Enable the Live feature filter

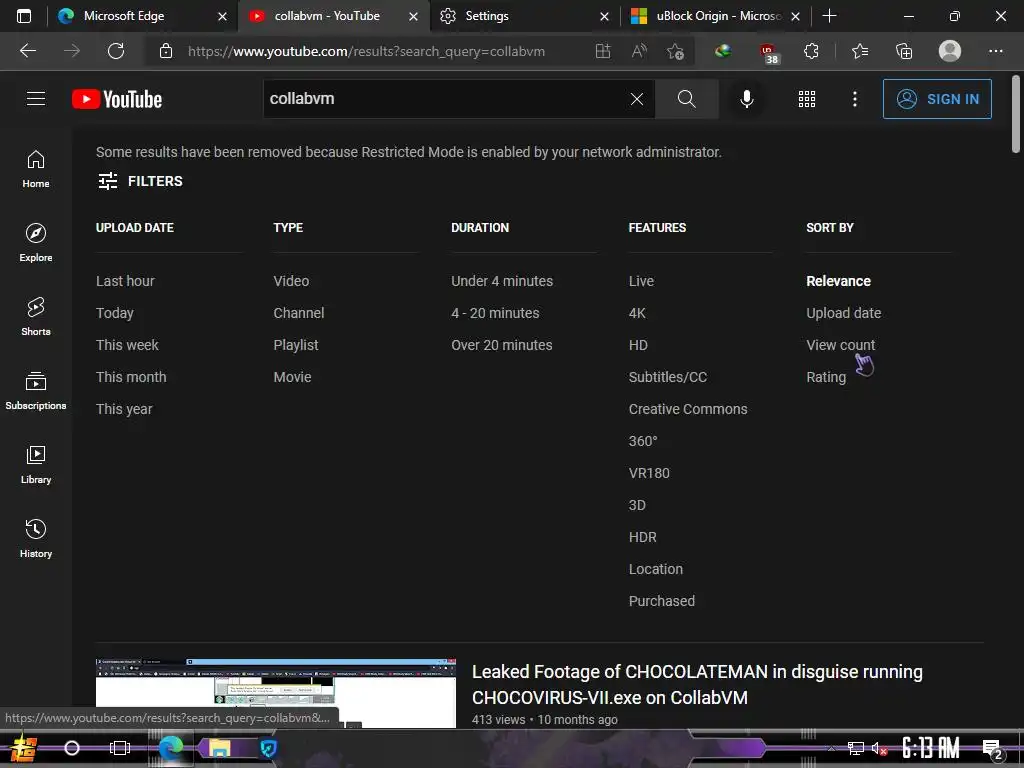click(641, 281)
